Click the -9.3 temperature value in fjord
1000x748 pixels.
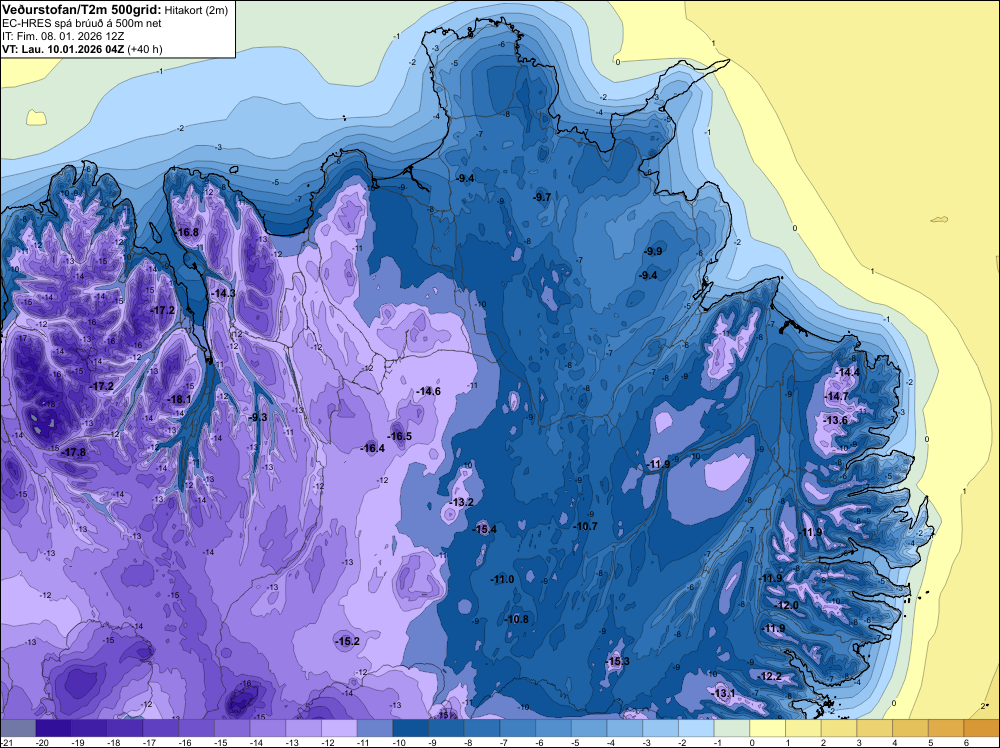coord(258,417)
